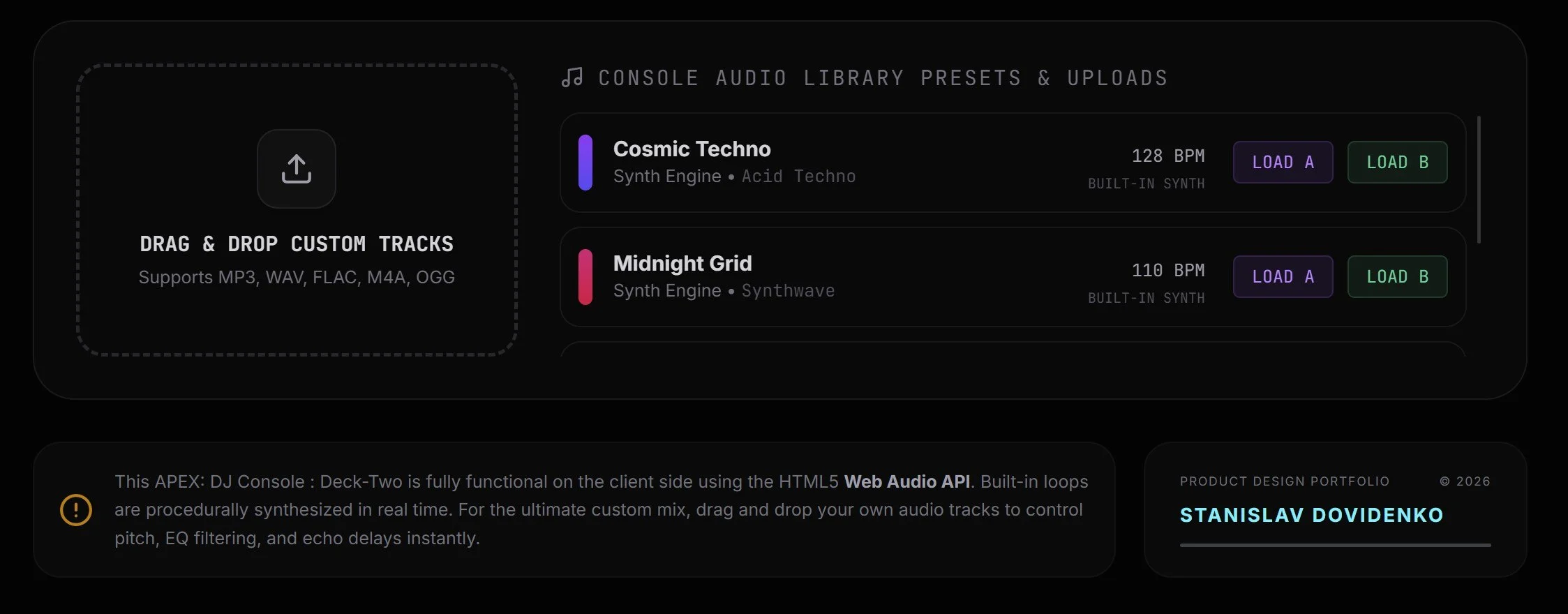Click the Synth Engine • Acid Techno subtitle
The height and width of the screenshot is (614, 1568).
(734, 177)
